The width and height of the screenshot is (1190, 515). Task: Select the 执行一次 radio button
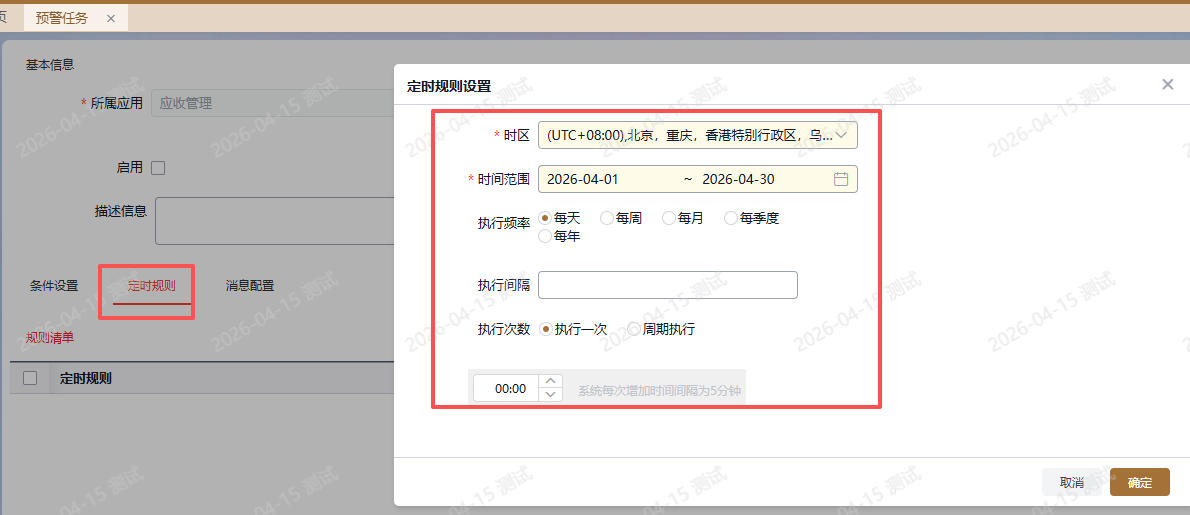546,329
